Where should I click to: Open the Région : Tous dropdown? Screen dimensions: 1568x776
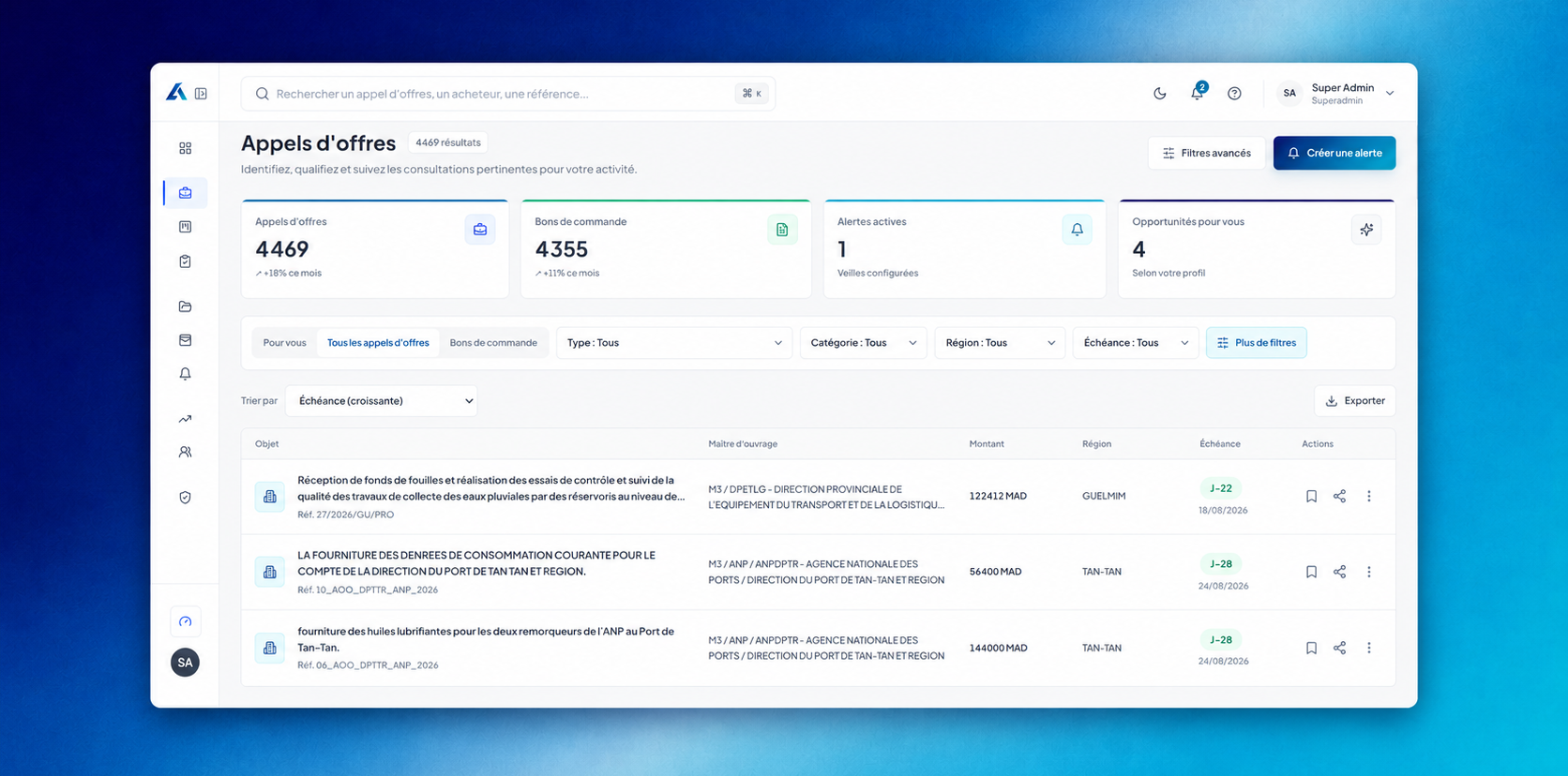(x=1000, y=343)
